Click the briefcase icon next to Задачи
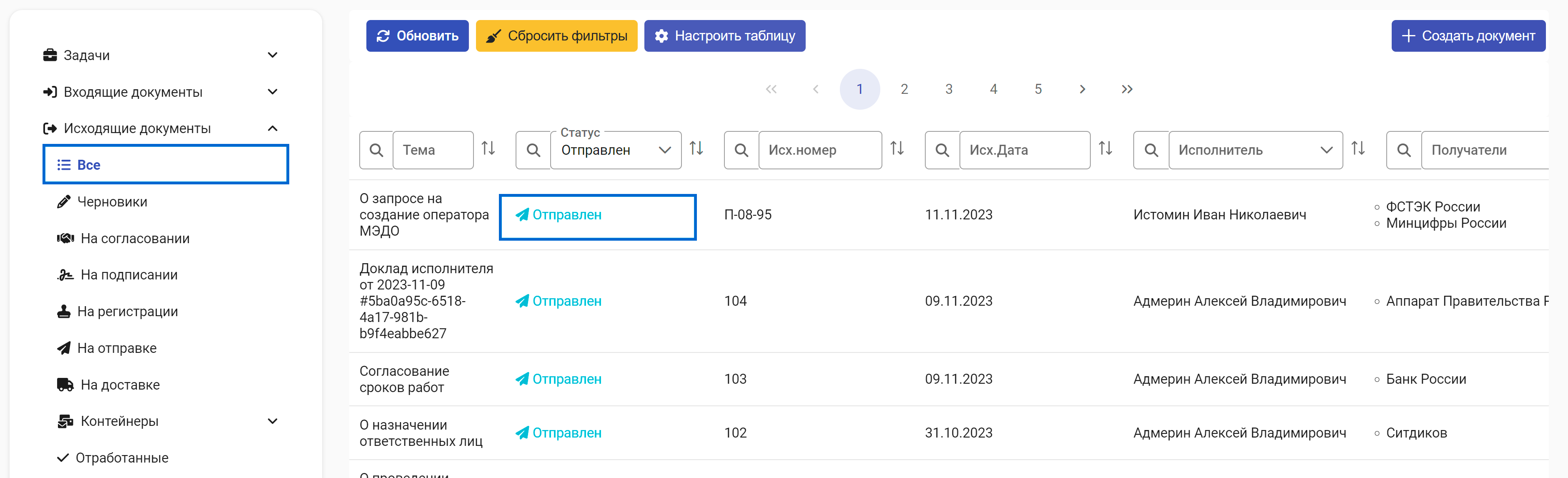1568x478 pixels. pyautogui.click(x=50, y=55)
